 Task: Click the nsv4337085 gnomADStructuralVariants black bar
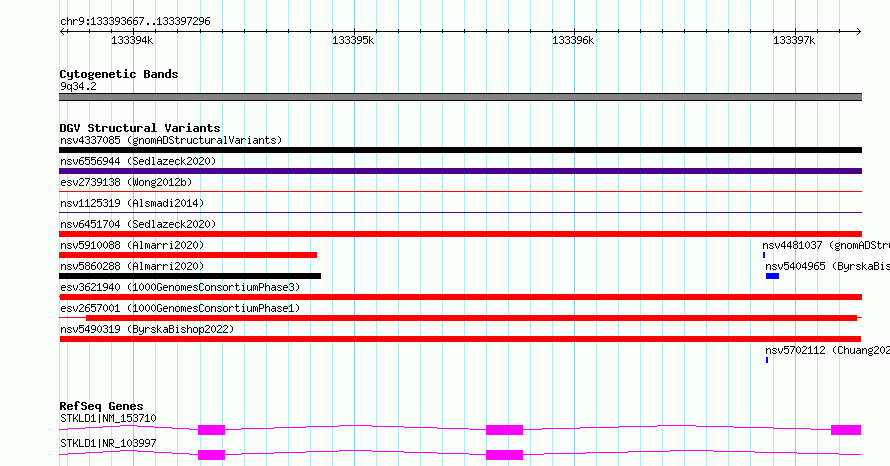click(460, 150)
